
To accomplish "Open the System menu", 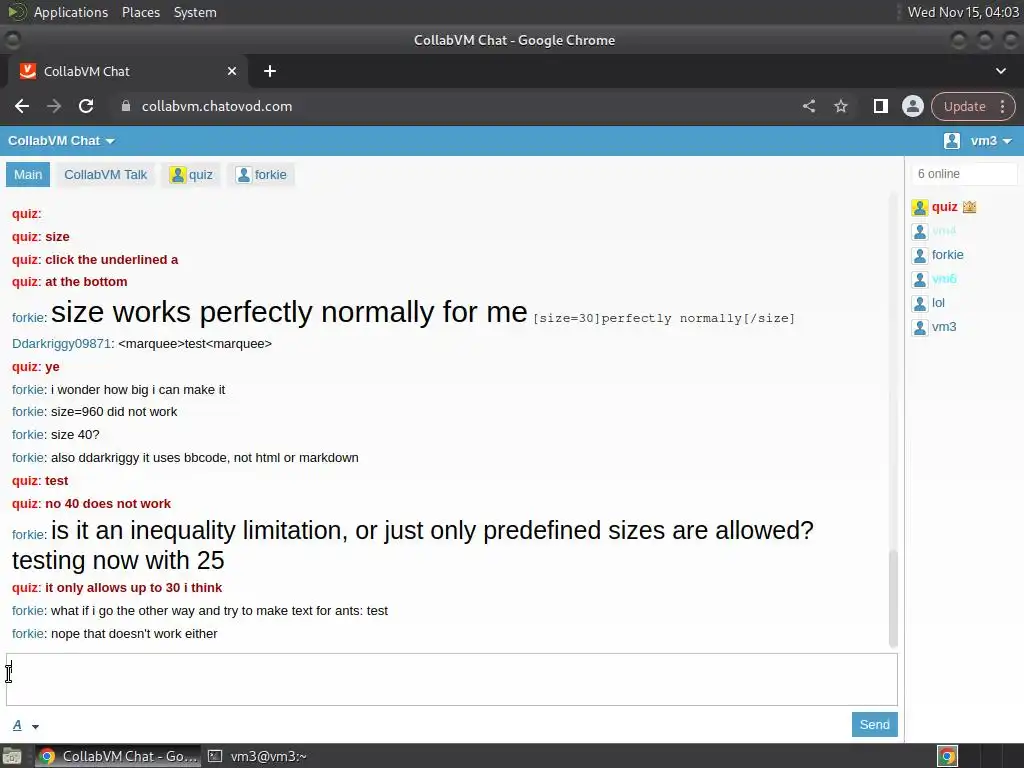I will tap(195, 12).
